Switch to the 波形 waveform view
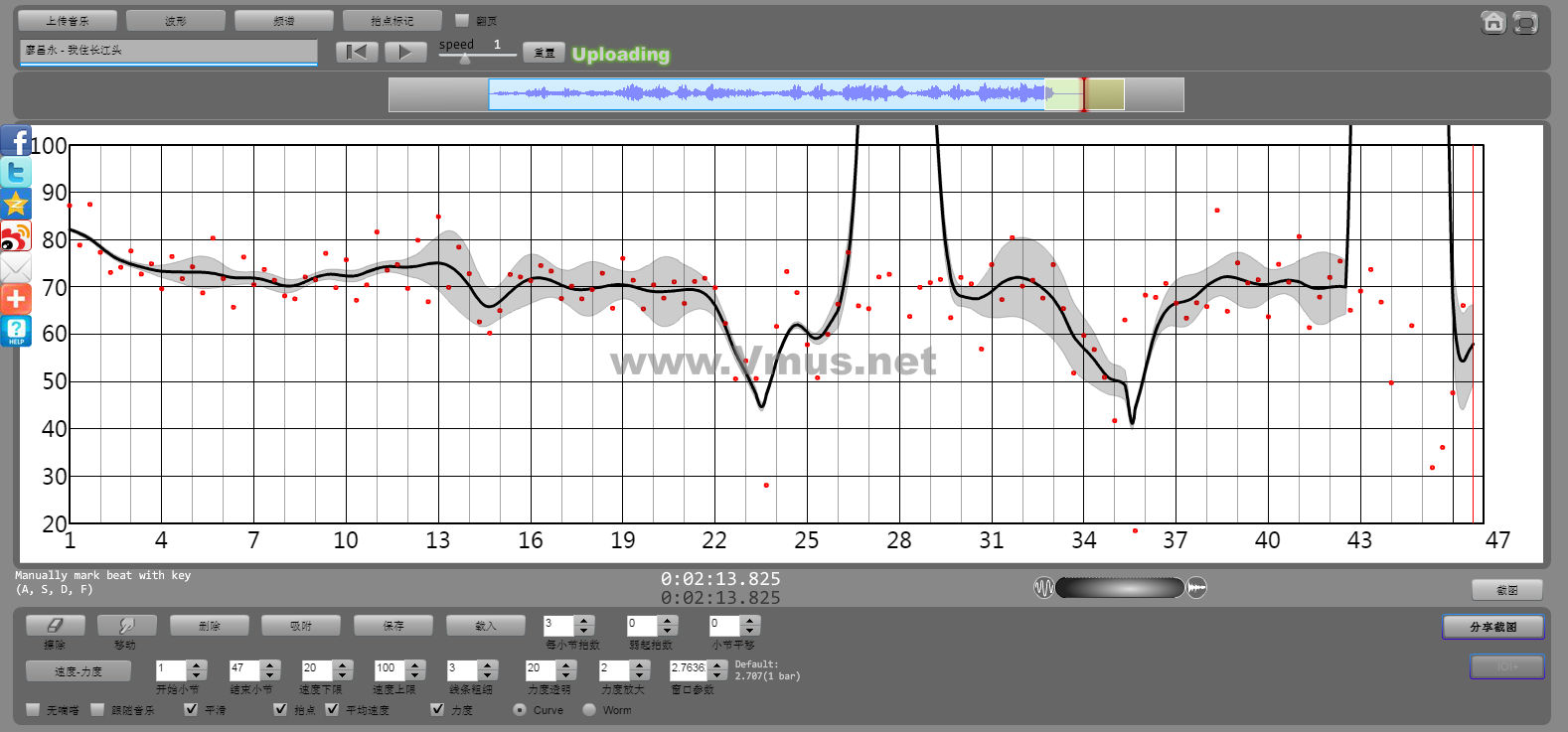 pyautogui.click(x=175, y=20)
